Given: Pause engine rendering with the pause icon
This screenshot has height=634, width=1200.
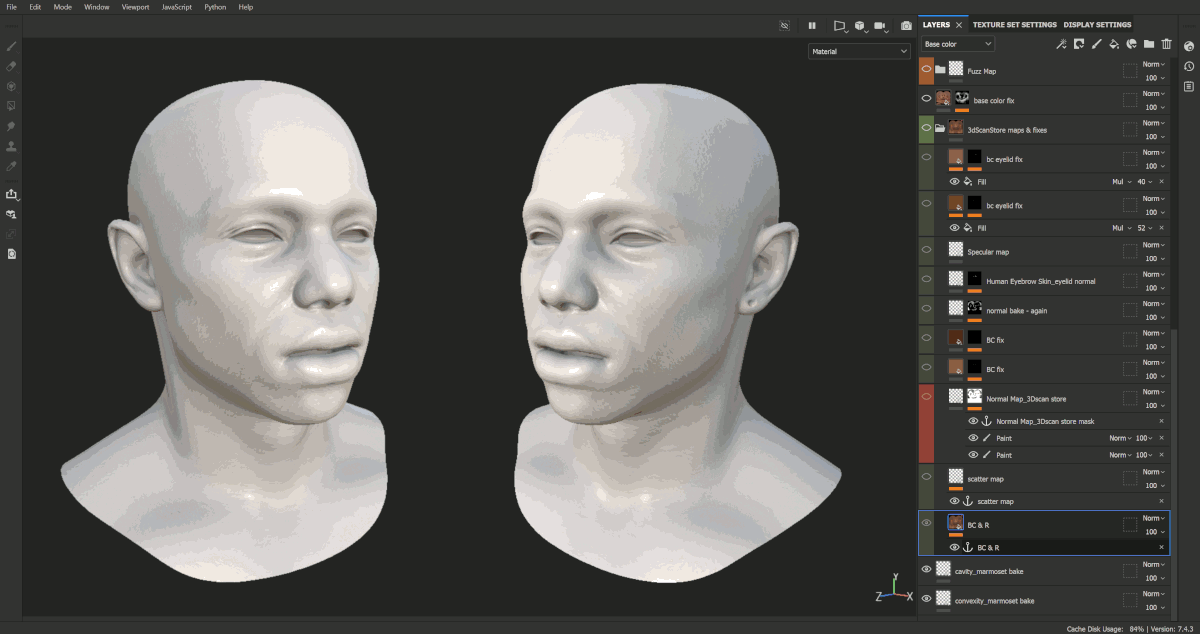Looking at the screenshot, I should coord(812,26).
